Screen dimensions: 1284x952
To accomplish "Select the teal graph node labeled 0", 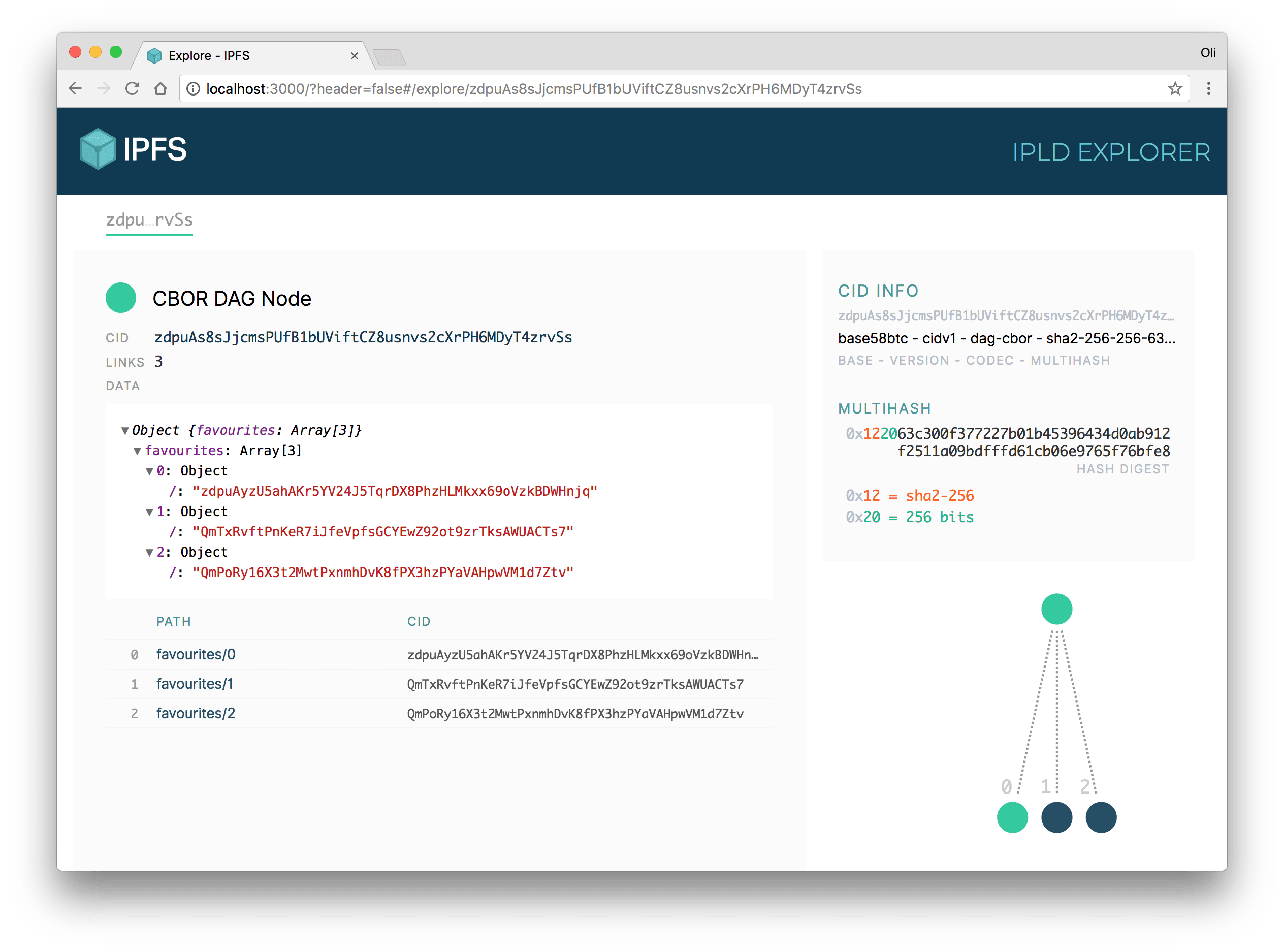I will 1012,817.
